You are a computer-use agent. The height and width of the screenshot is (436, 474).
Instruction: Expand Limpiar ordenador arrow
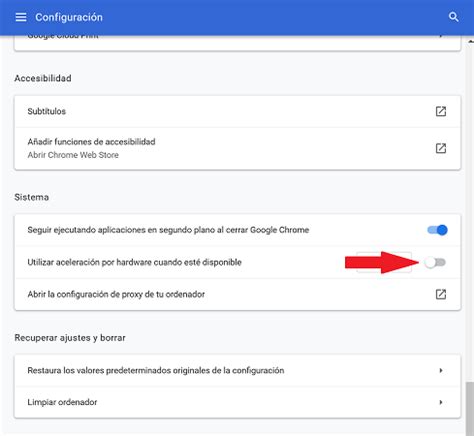click(x=441, y=402)
